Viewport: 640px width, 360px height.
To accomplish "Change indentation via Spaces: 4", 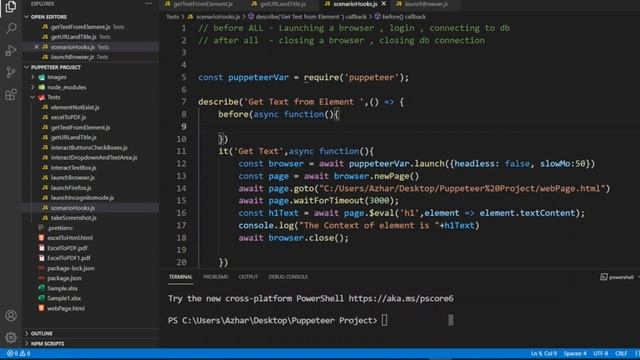I will click(575, 353).
